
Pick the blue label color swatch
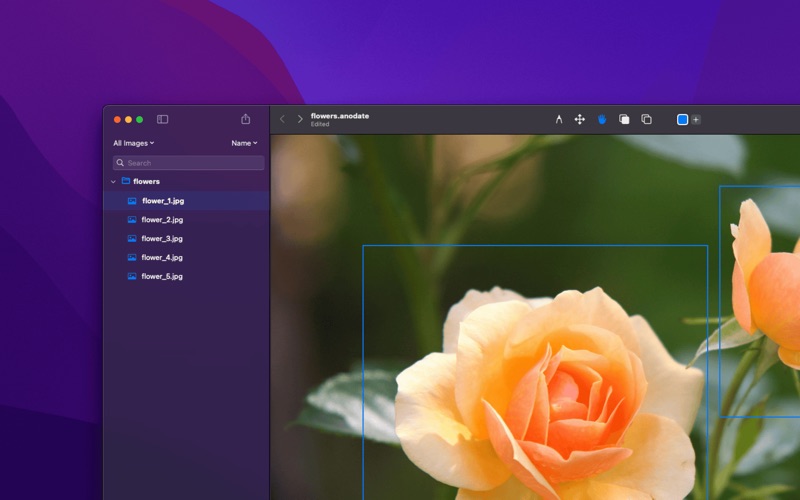click(x=682, y=119)
